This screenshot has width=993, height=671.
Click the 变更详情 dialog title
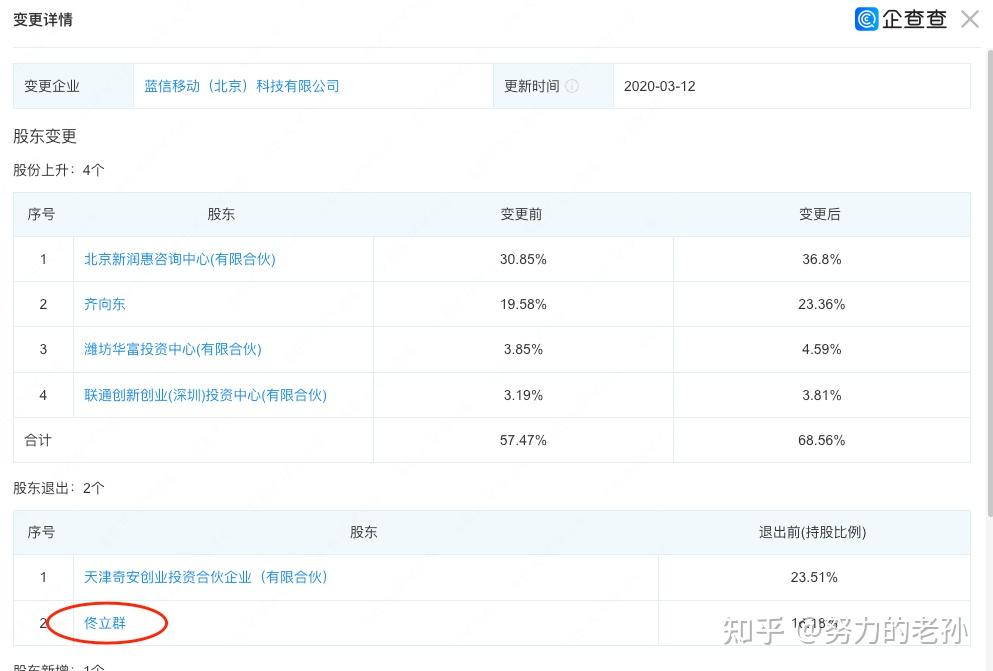point(42,19)
